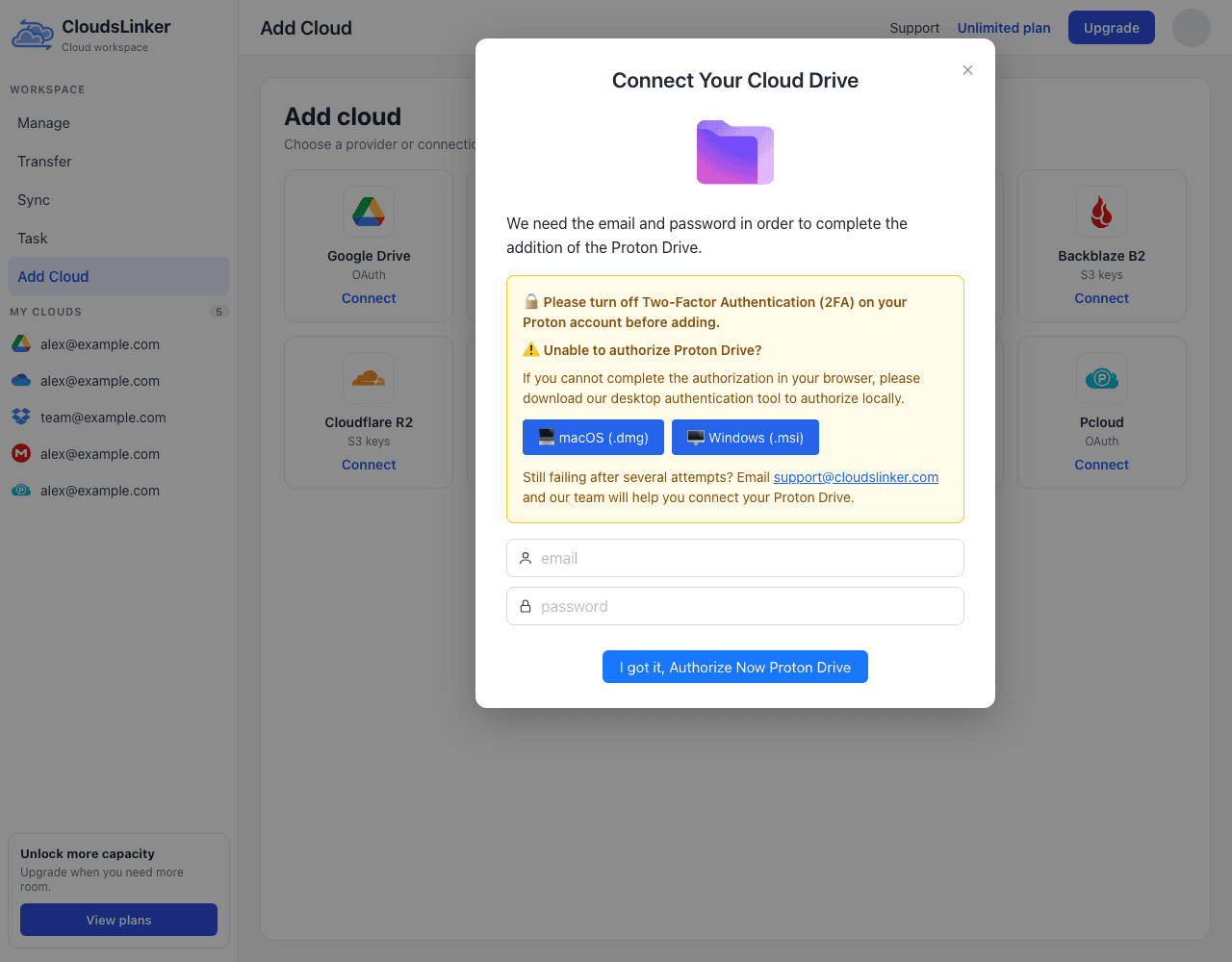Click the laptop icon on macOS button
This screenshot has height=962, width=1232.
[547, 438]
